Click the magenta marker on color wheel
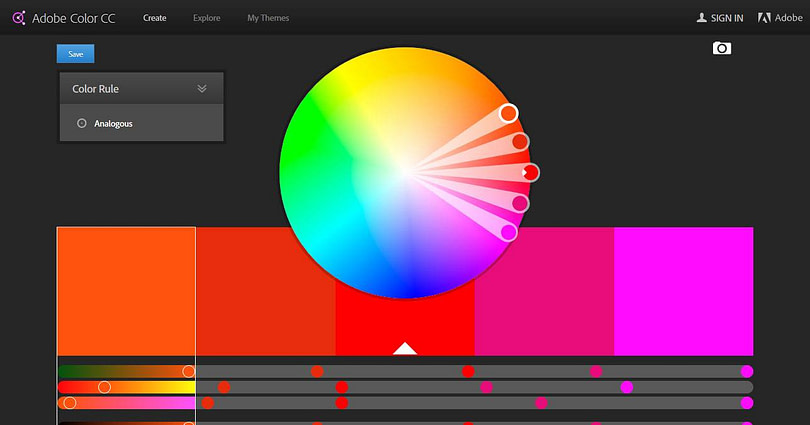Image resolution: width=810 pixels, height=425 pixels. (x=509, y=232)
